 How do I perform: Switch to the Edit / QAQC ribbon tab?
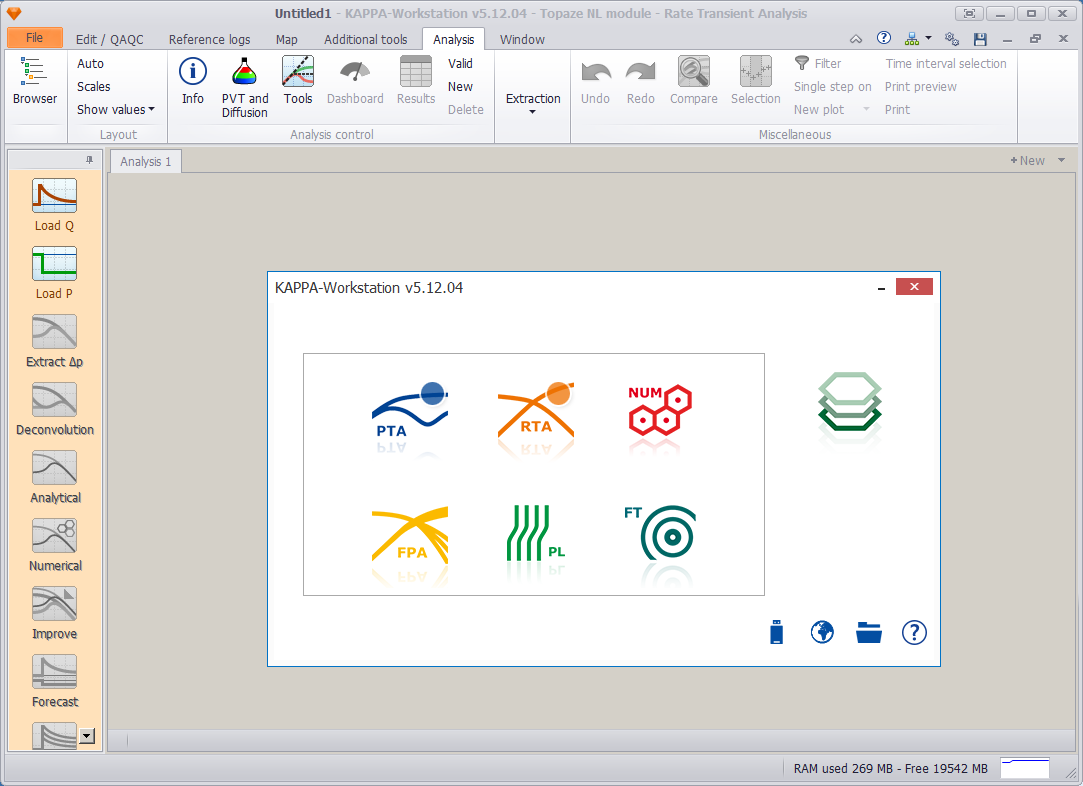(x=110, y=39)
